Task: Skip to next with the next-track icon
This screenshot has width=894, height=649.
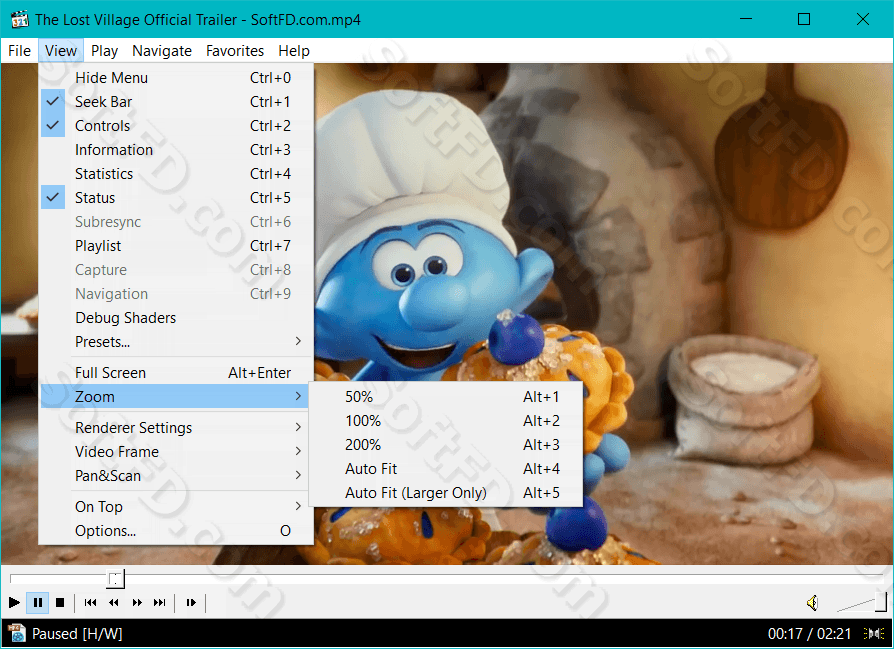Action: coord(160,602)
